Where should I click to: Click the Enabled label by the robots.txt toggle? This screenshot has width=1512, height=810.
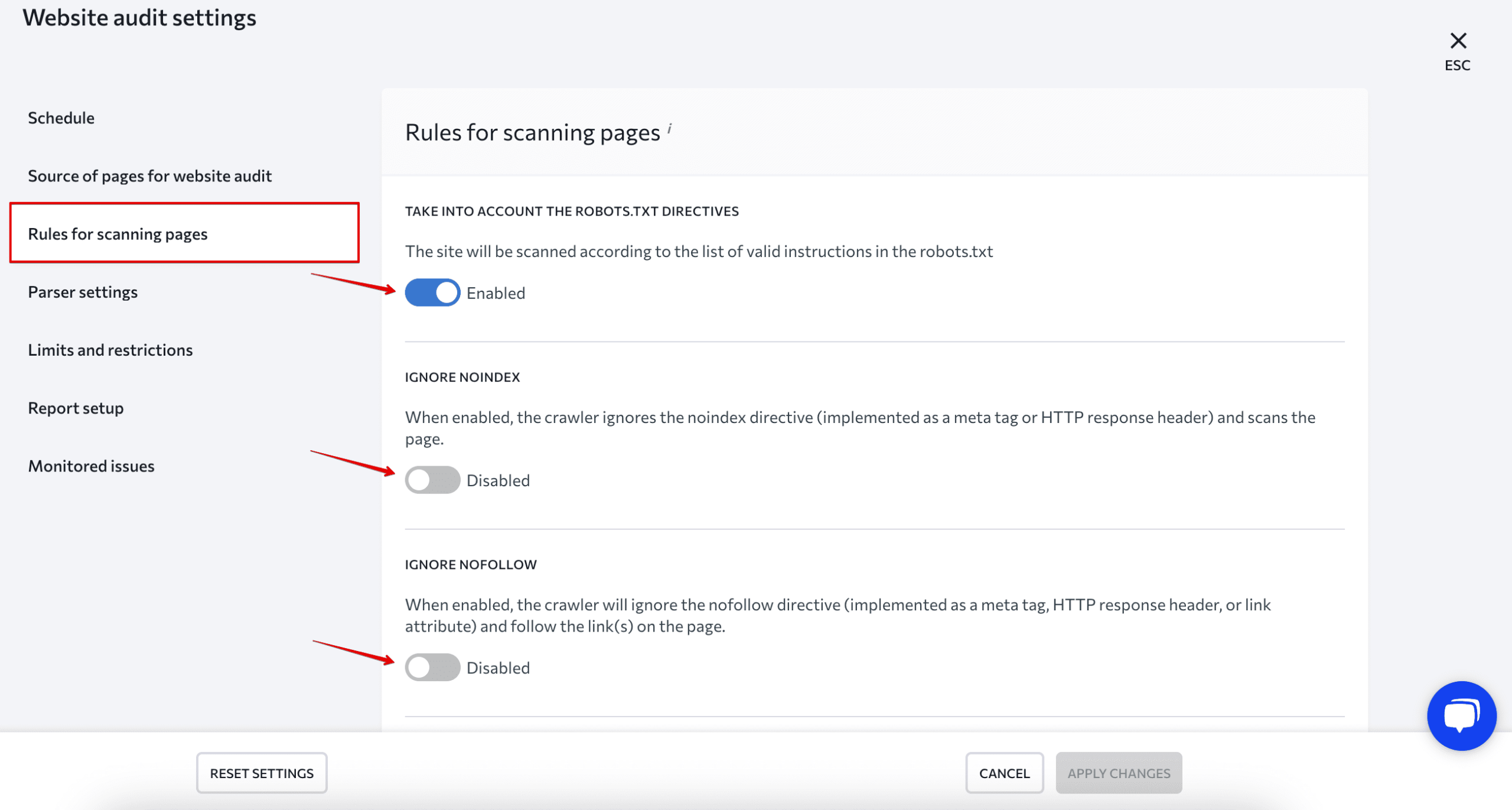click(496, 293)
